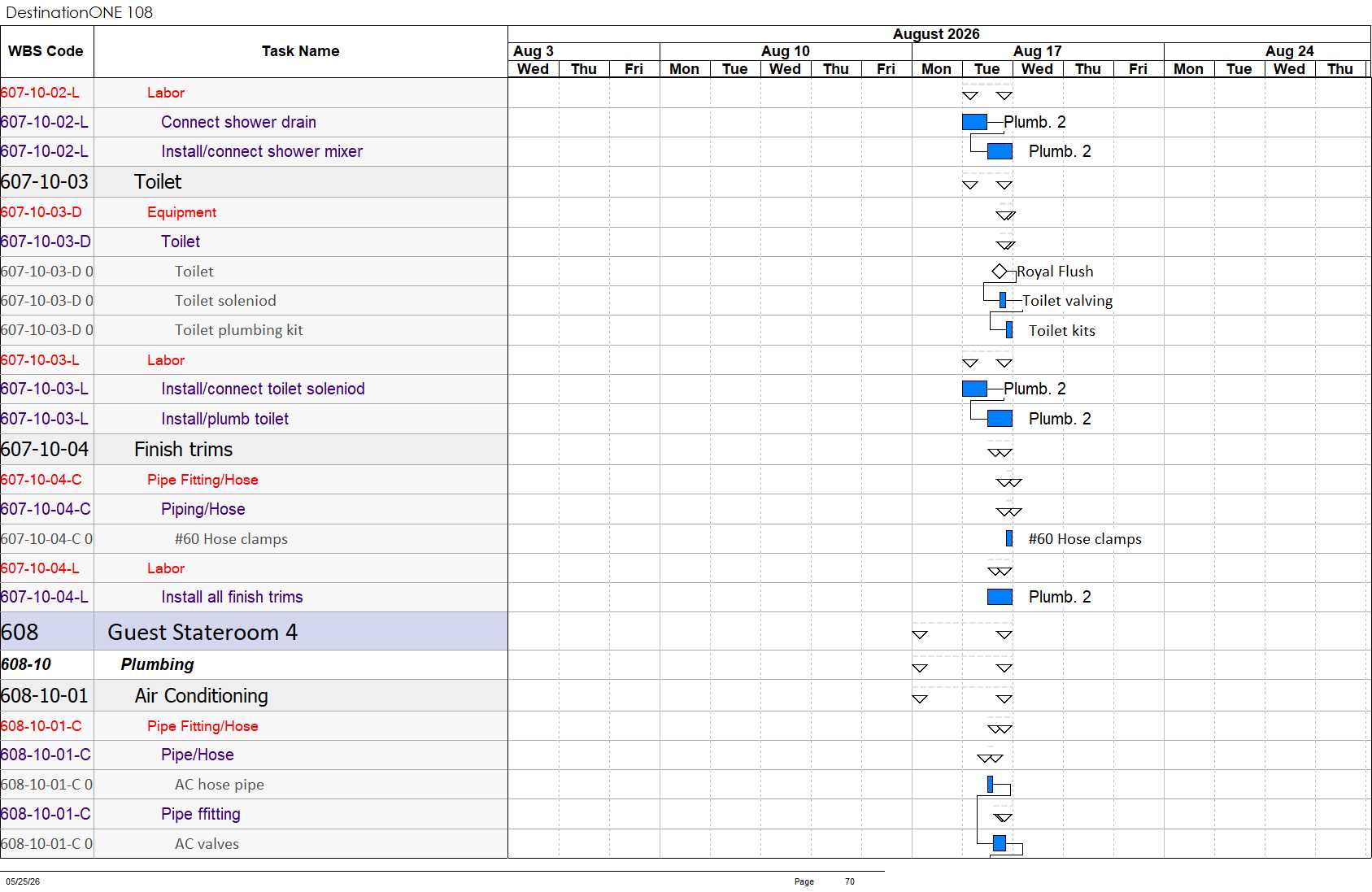
Task: Select the Toilet plumbing kit row
Action: click(254, 330)
